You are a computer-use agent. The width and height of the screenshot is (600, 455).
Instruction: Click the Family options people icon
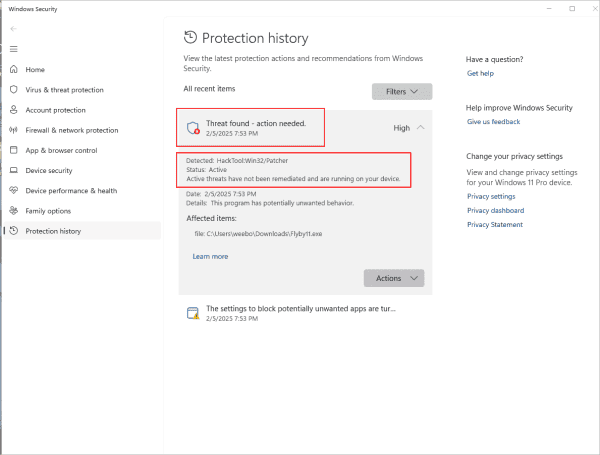(14, 210)
